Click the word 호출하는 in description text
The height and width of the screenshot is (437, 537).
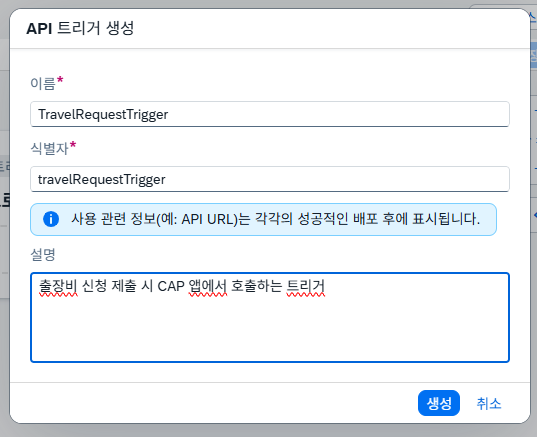click(257, 286)
